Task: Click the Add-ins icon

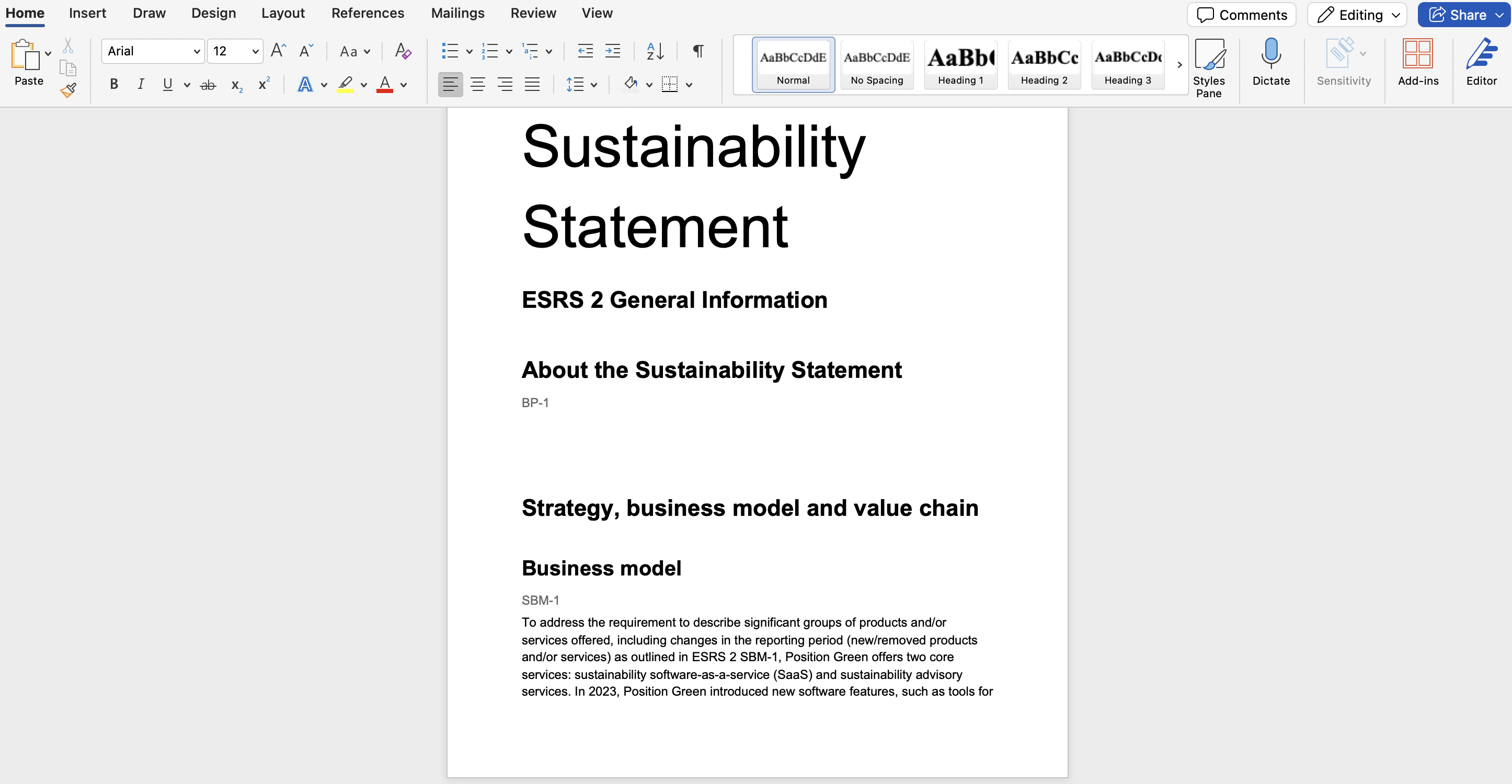Action: (1417, 62)
